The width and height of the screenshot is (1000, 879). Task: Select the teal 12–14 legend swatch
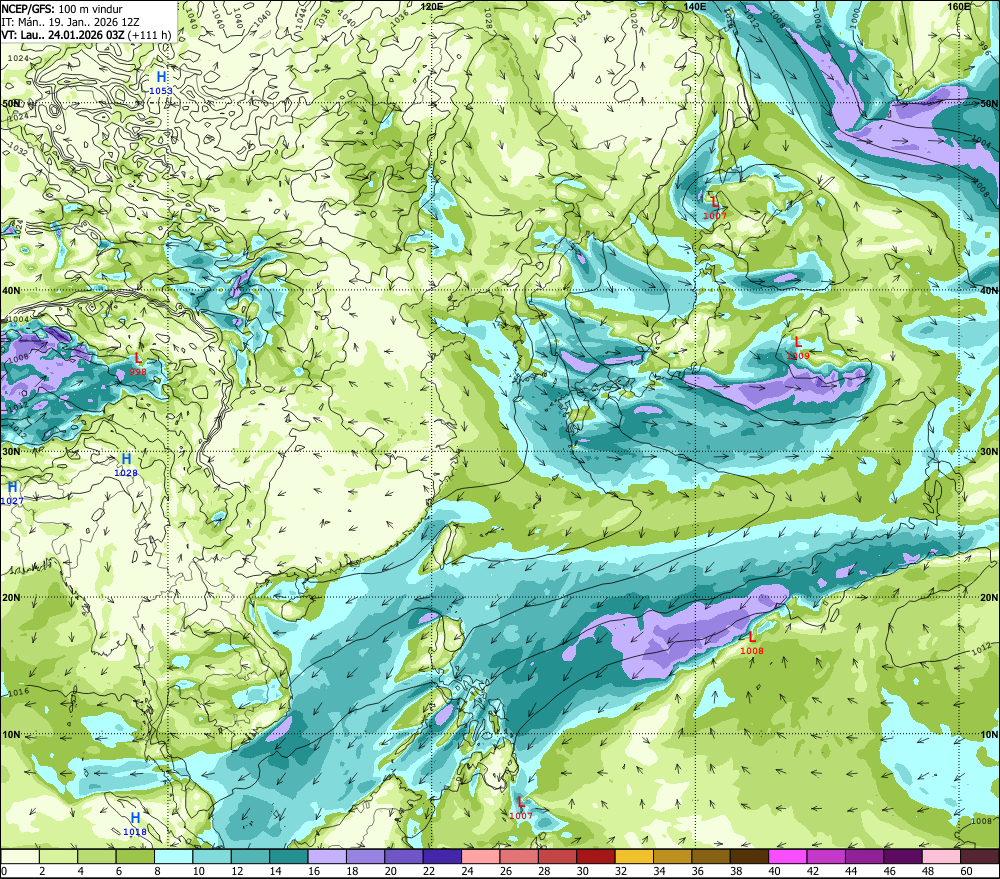click(x=251, y=856)
